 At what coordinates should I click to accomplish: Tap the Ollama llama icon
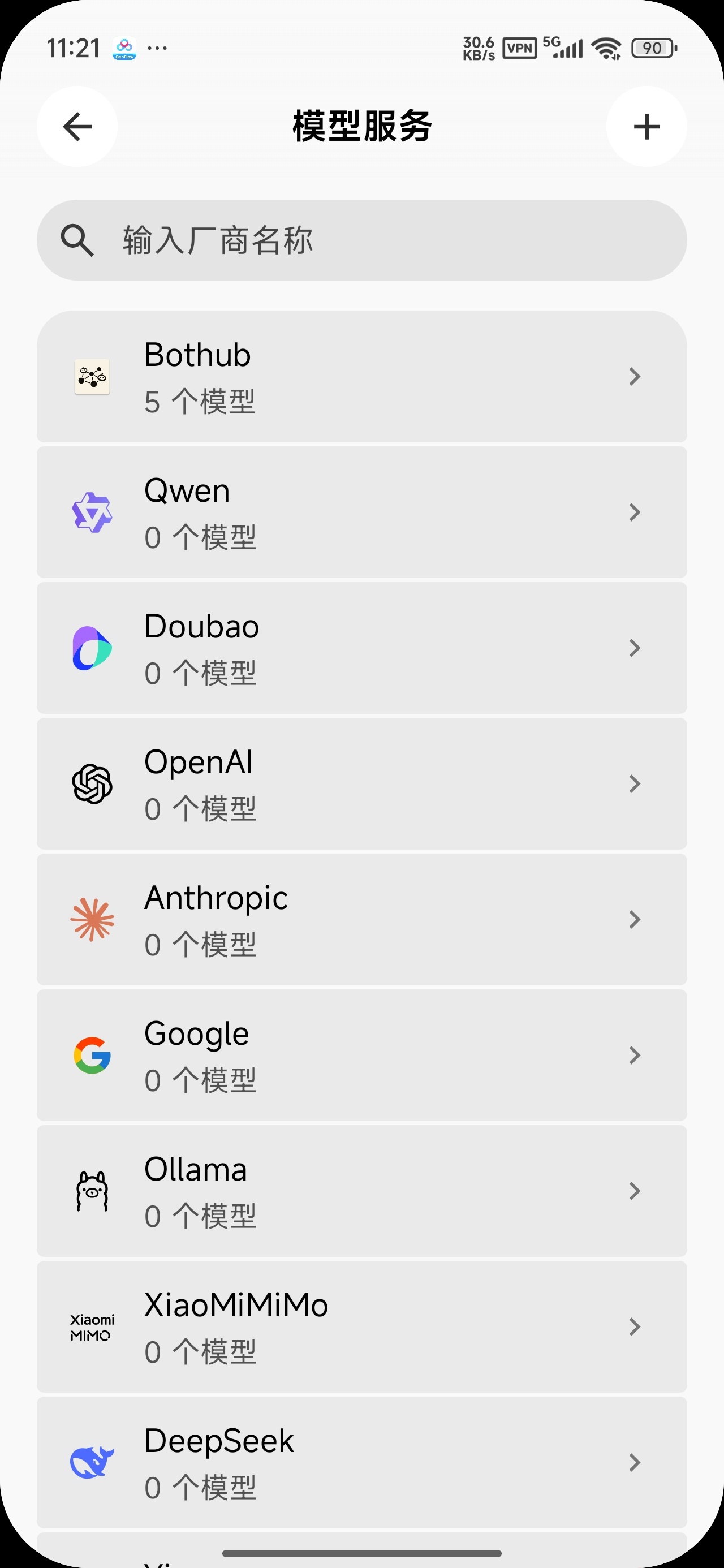pos(92,1191)
